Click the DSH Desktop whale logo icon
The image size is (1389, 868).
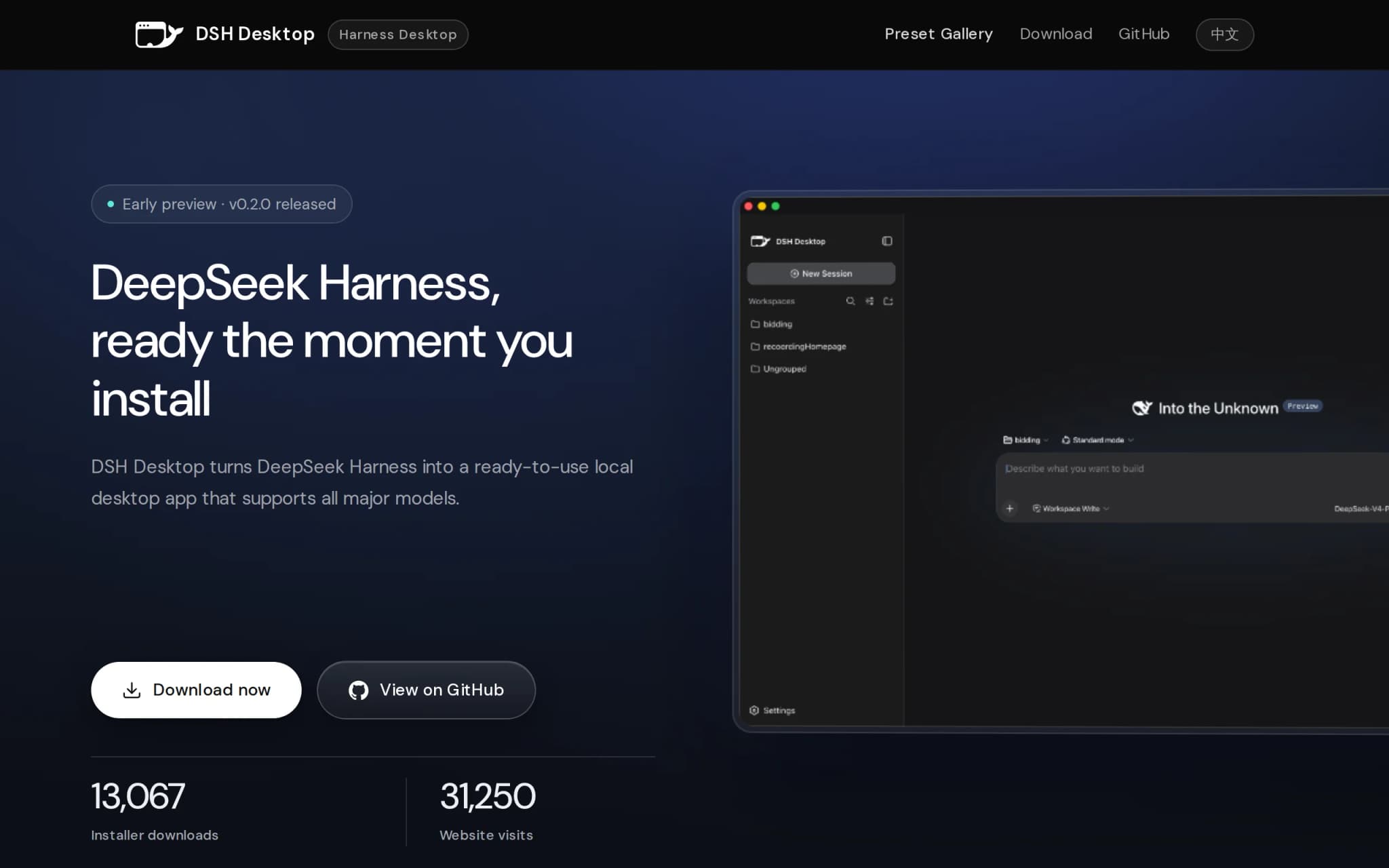click(x=159, y=34)
